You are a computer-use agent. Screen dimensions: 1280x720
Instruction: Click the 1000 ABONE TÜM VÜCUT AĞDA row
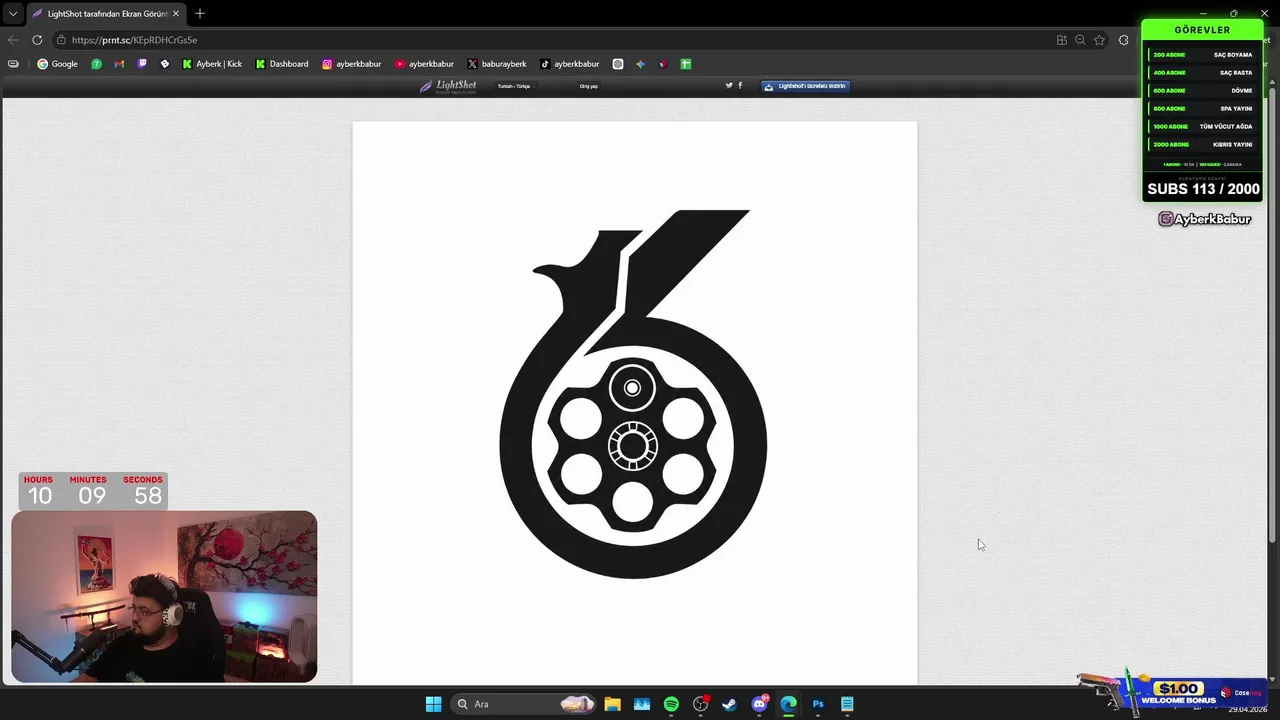1202,127
